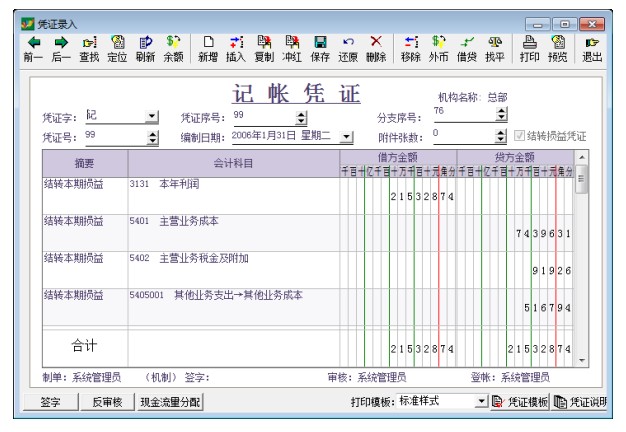Switch debit/credit with 借贷
Image resolution: width=626 pixels, height=432 pixels.
[x=467, y=50]
